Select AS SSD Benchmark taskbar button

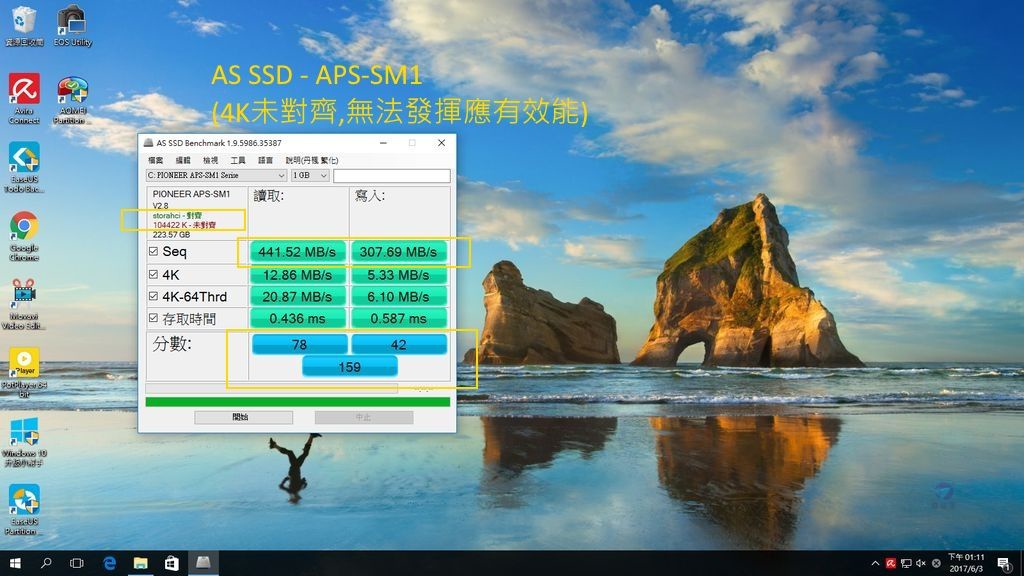click(x=203, y=563)
